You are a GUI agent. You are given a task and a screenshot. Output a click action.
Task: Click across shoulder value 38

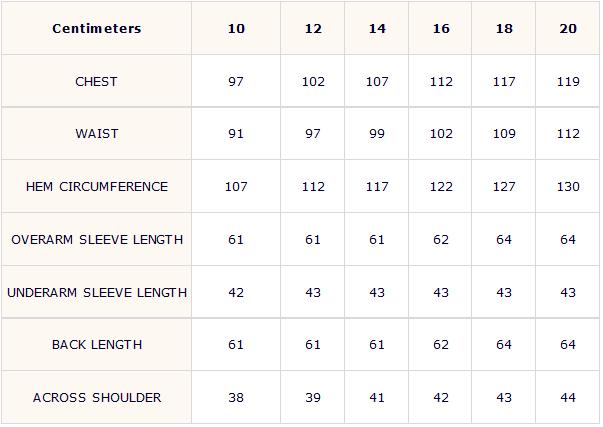click(236, 398)
